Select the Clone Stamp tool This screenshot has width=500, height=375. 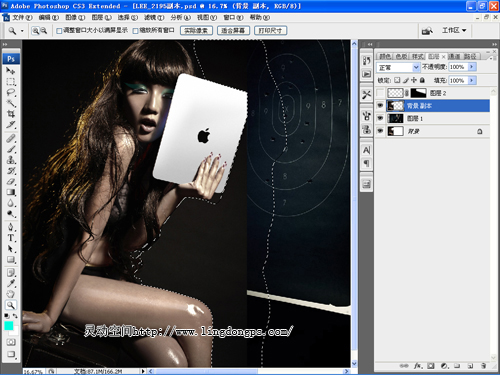[11, 160]
